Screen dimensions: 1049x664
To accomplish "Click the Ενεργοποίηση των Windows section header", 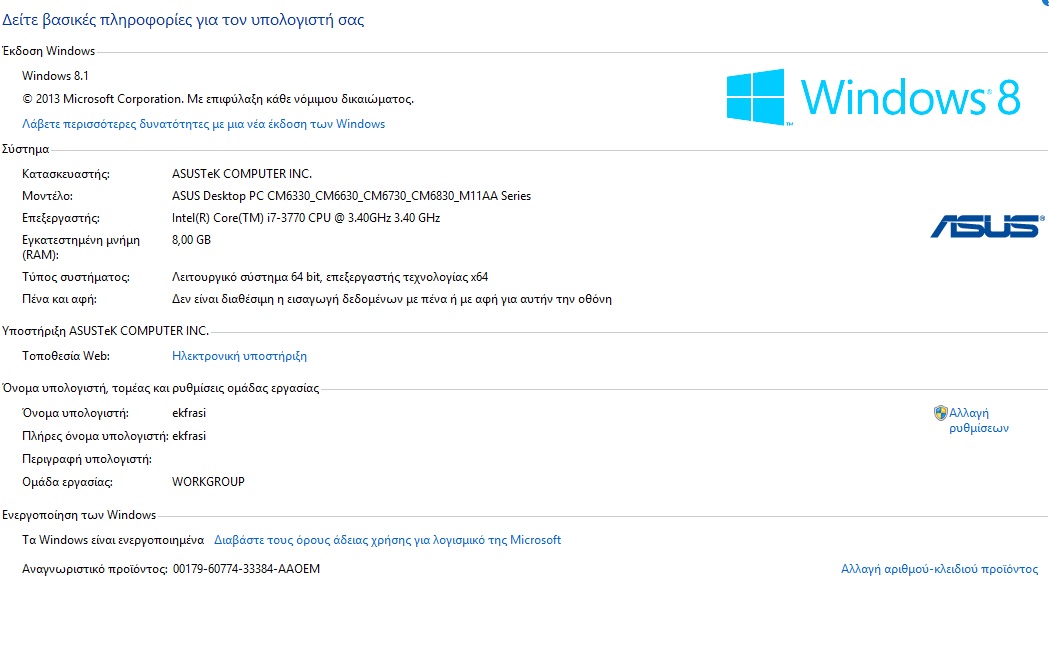I will click(79, 515).
